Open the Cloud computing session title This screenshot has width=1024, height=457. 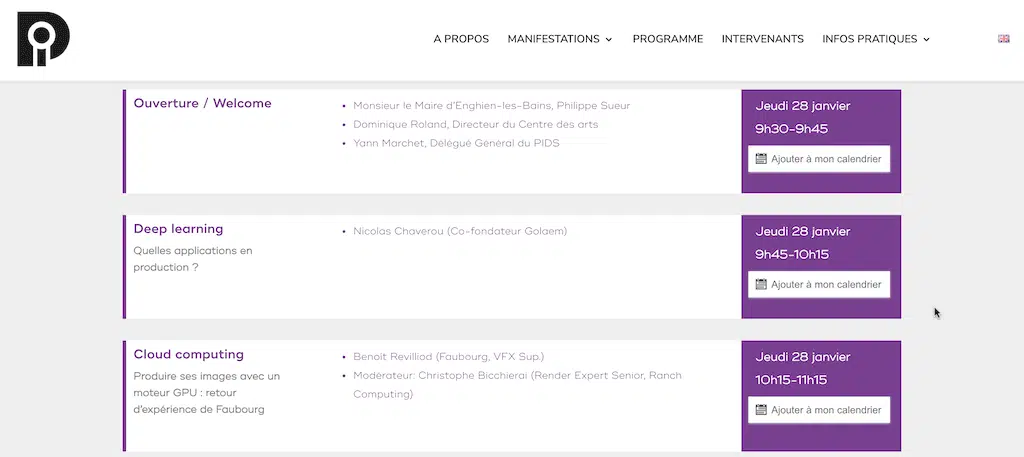[189, 355]
